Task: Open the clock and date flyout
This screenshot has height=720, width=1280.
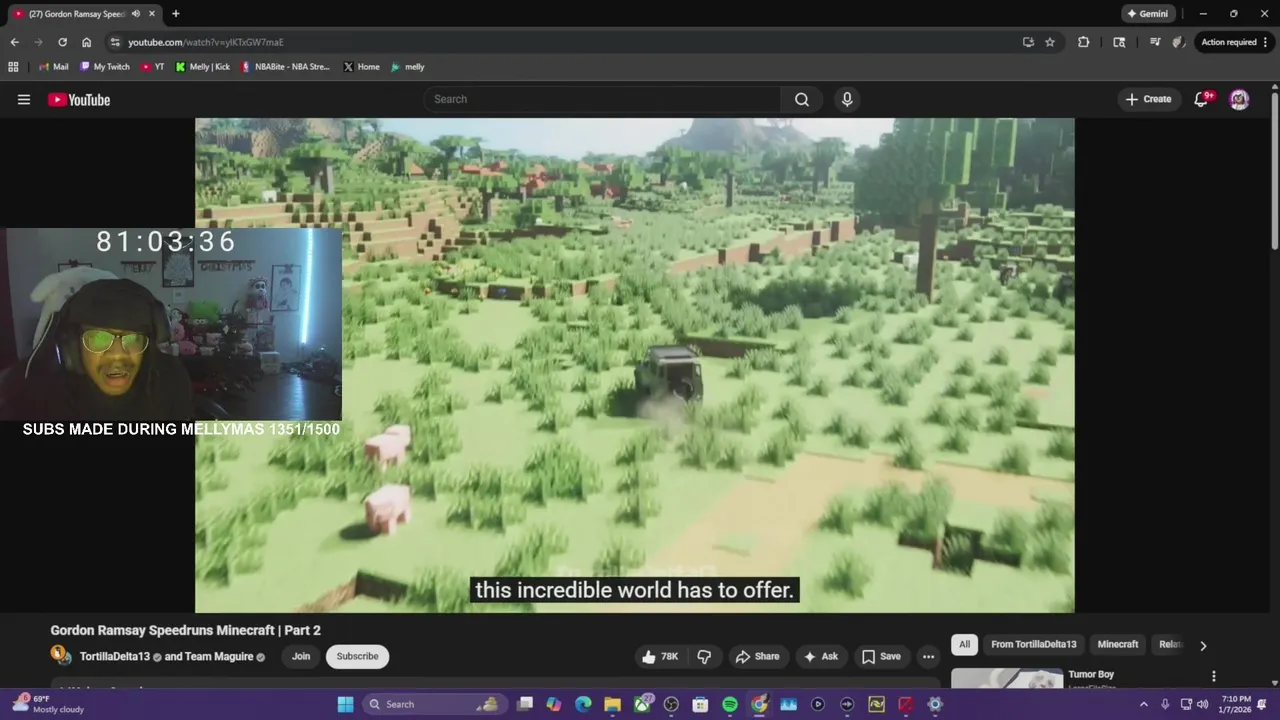Action: pyautogui.click(x=1236, y=704)
